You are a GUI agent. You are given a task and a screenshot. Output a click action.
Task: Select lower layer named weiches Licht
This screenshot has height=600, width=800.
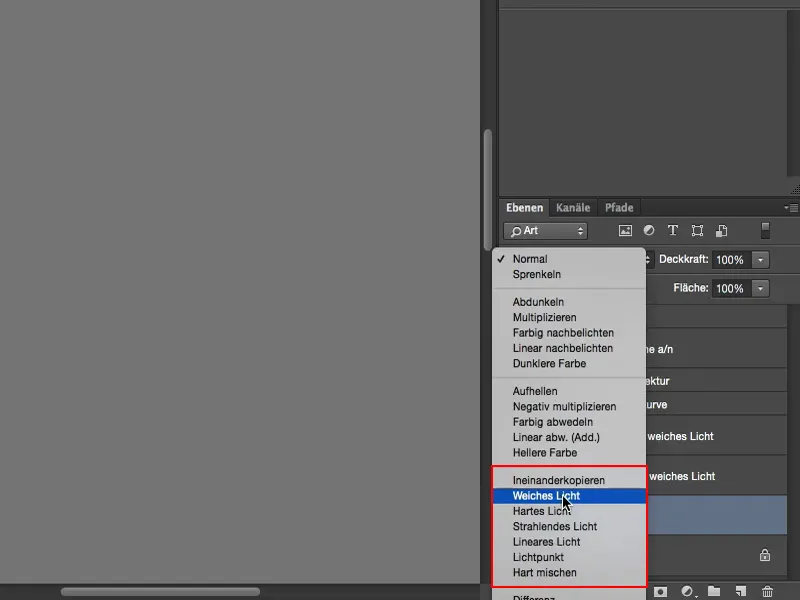tap(716, 476)
